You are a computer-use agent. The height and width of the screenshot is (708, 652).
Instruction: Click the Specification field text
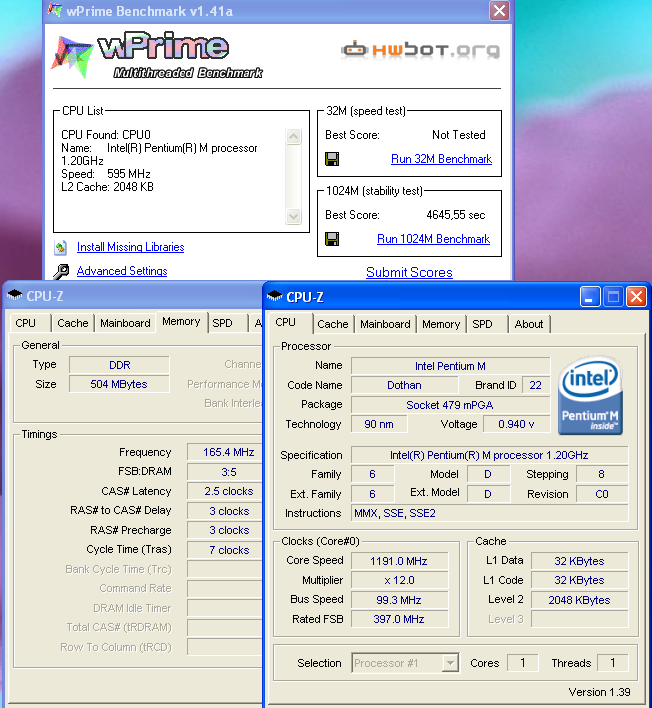[x=489, y=455]
